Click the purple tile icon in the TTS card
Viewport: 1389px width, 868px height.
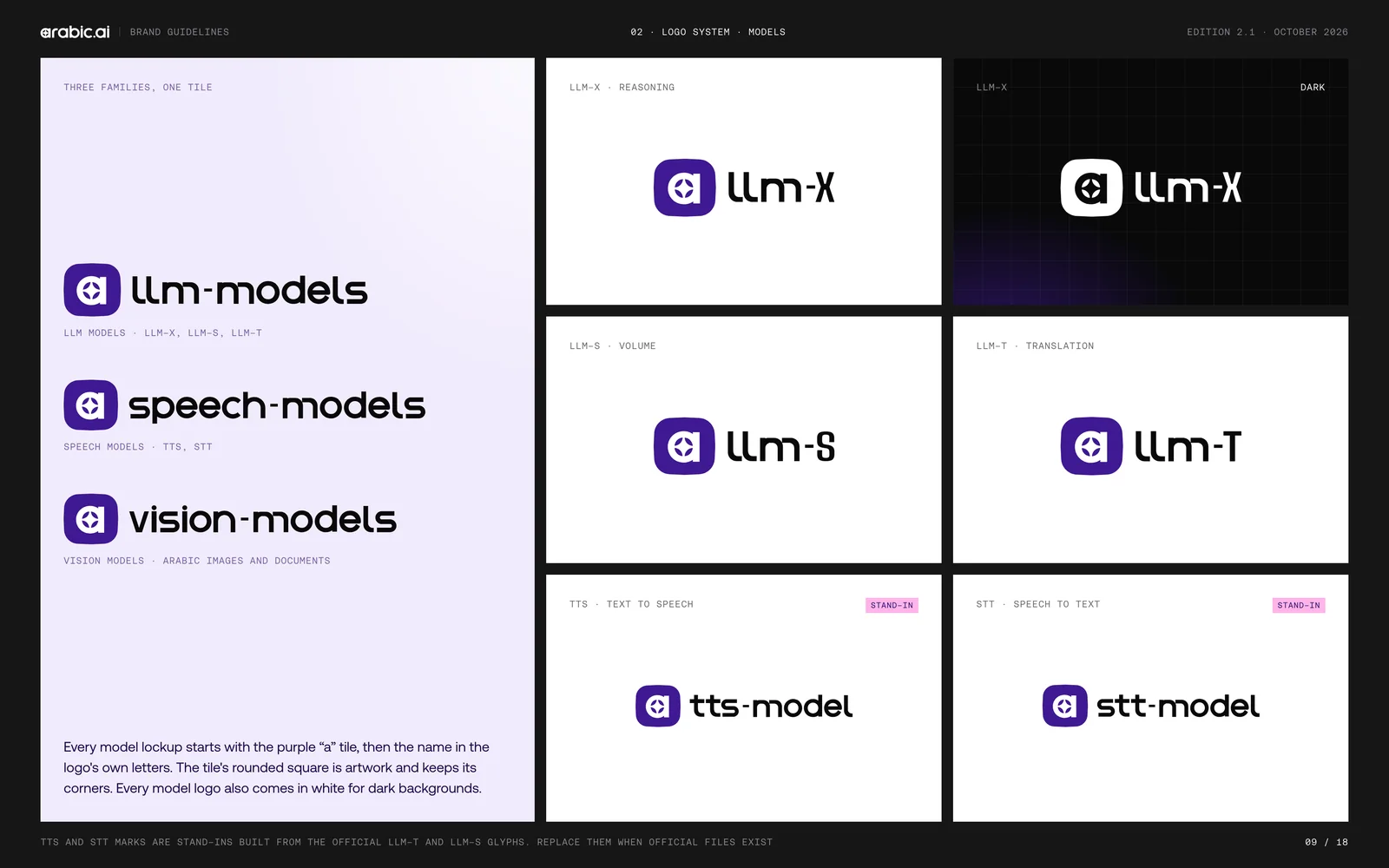pos(658,706)
